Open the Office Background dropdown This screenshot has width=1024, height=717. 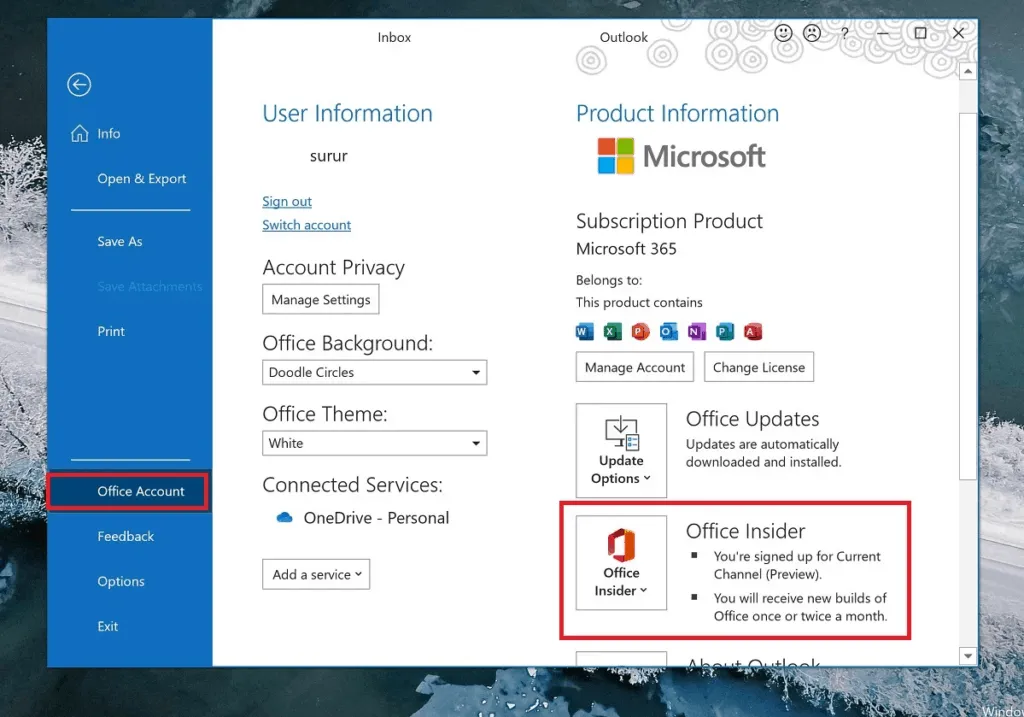(x=374, y=372)
